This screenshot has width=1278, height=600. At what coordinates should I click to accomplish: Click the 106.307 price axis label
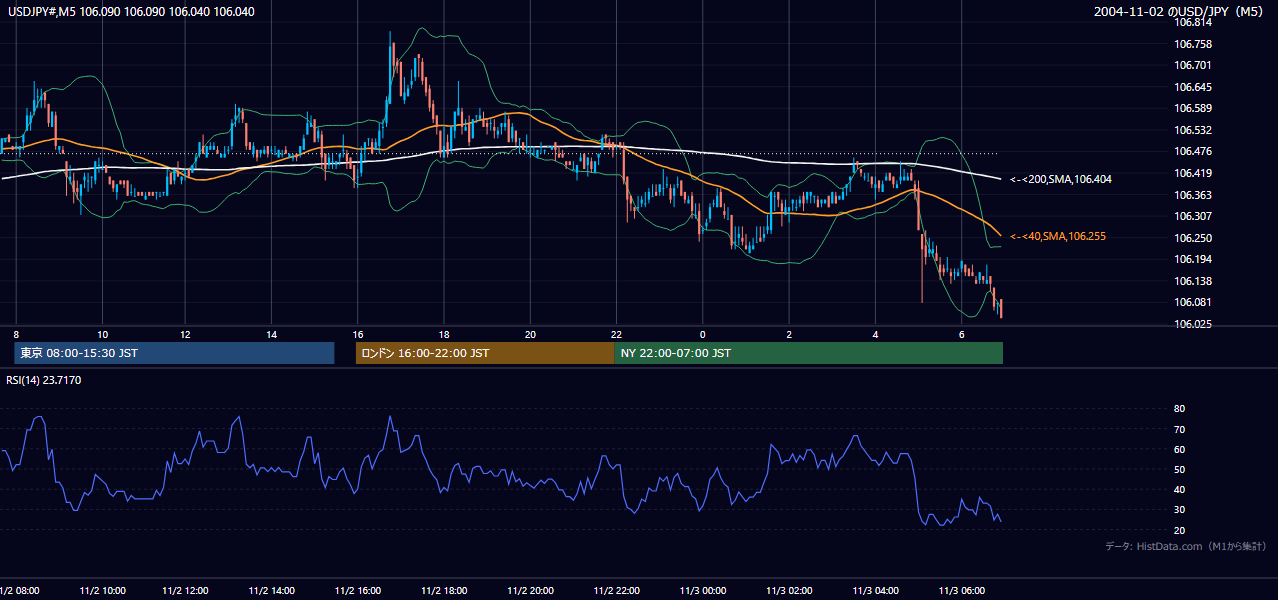(1193, 216)
